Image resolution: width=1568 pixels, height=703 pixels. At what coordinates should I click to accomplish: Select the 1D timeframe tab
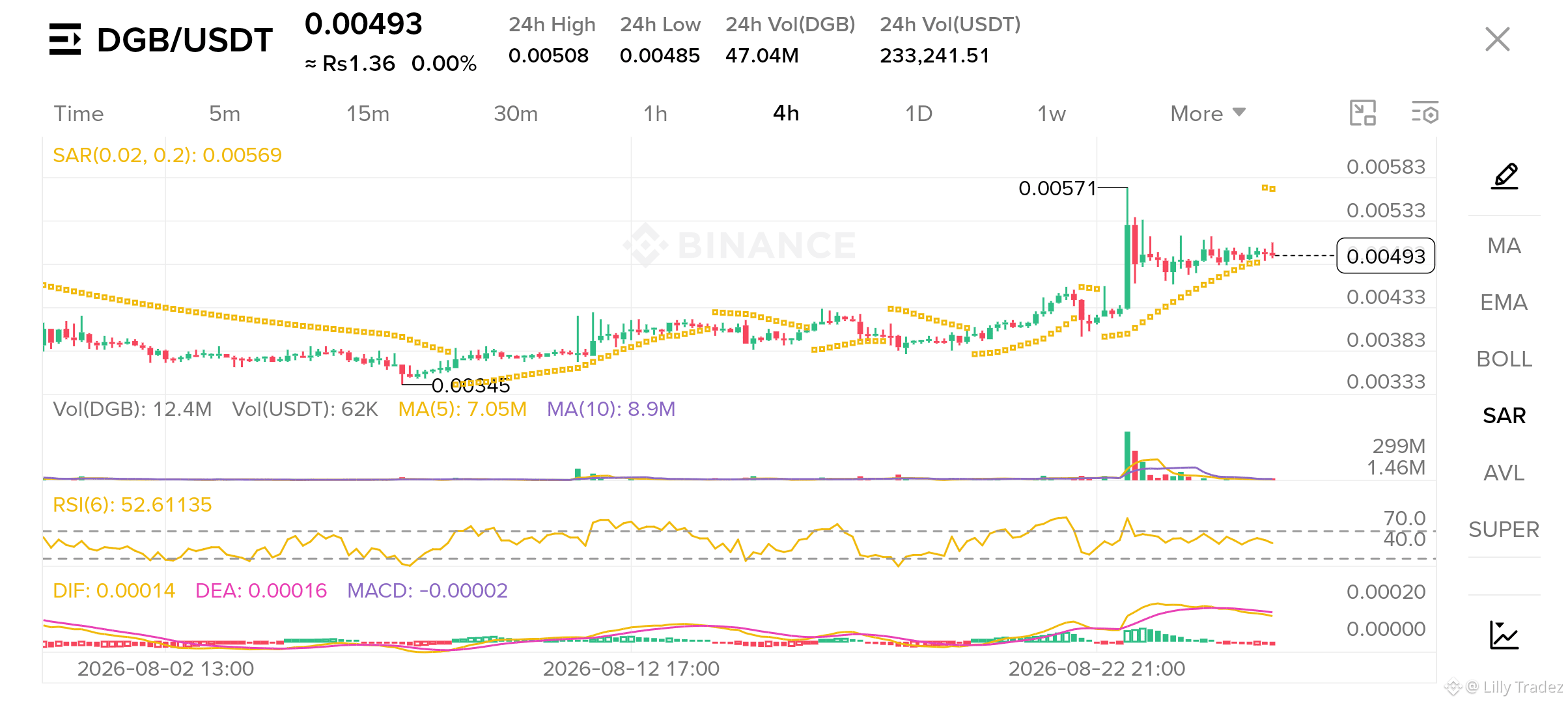(x=919, y=114)
